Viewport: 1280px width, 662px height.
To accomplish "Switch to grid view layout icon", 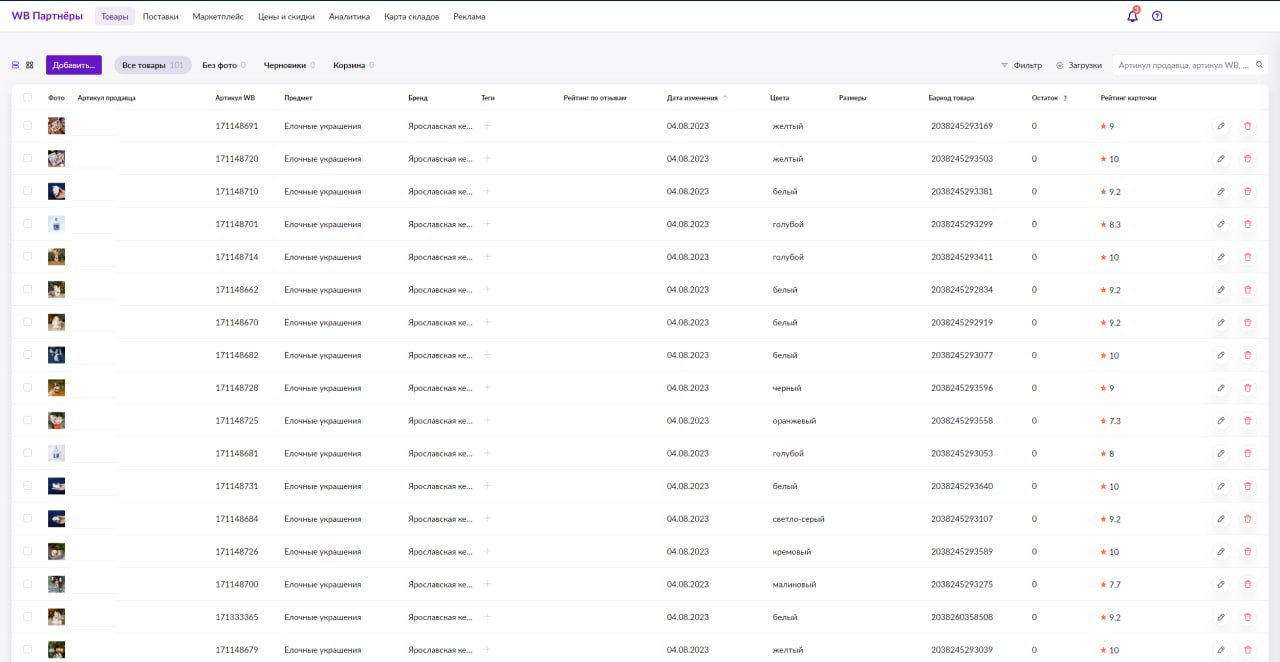I will (x=30, y=65).
